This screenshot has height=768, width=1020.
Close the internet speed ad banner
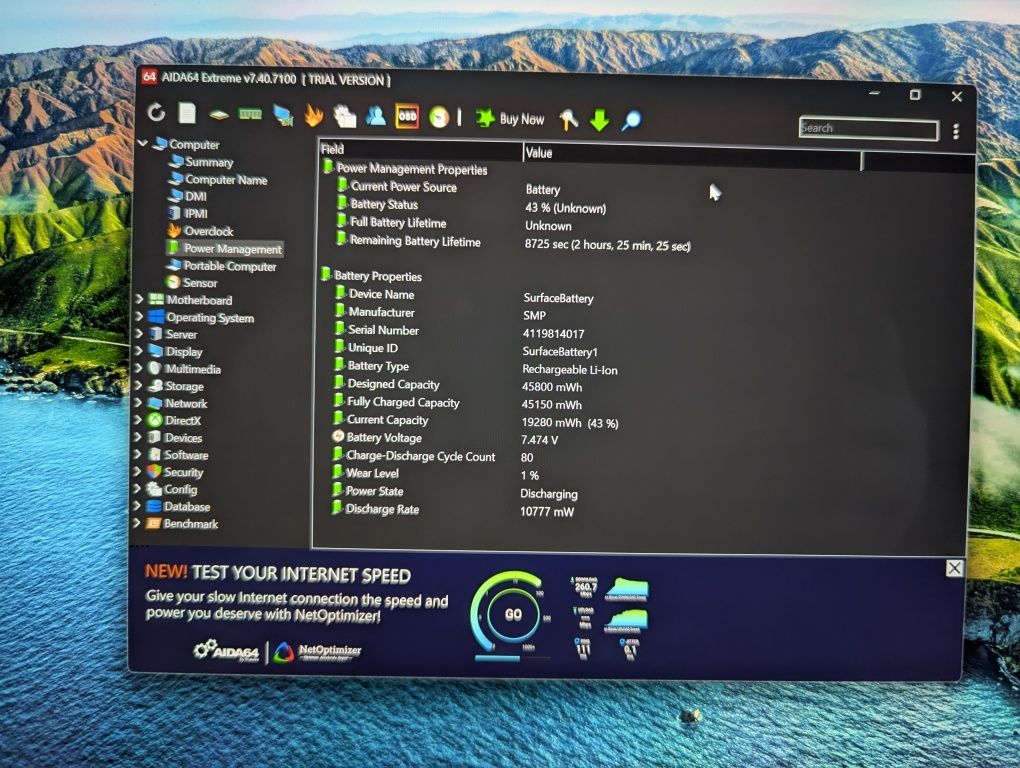(954, 568)
